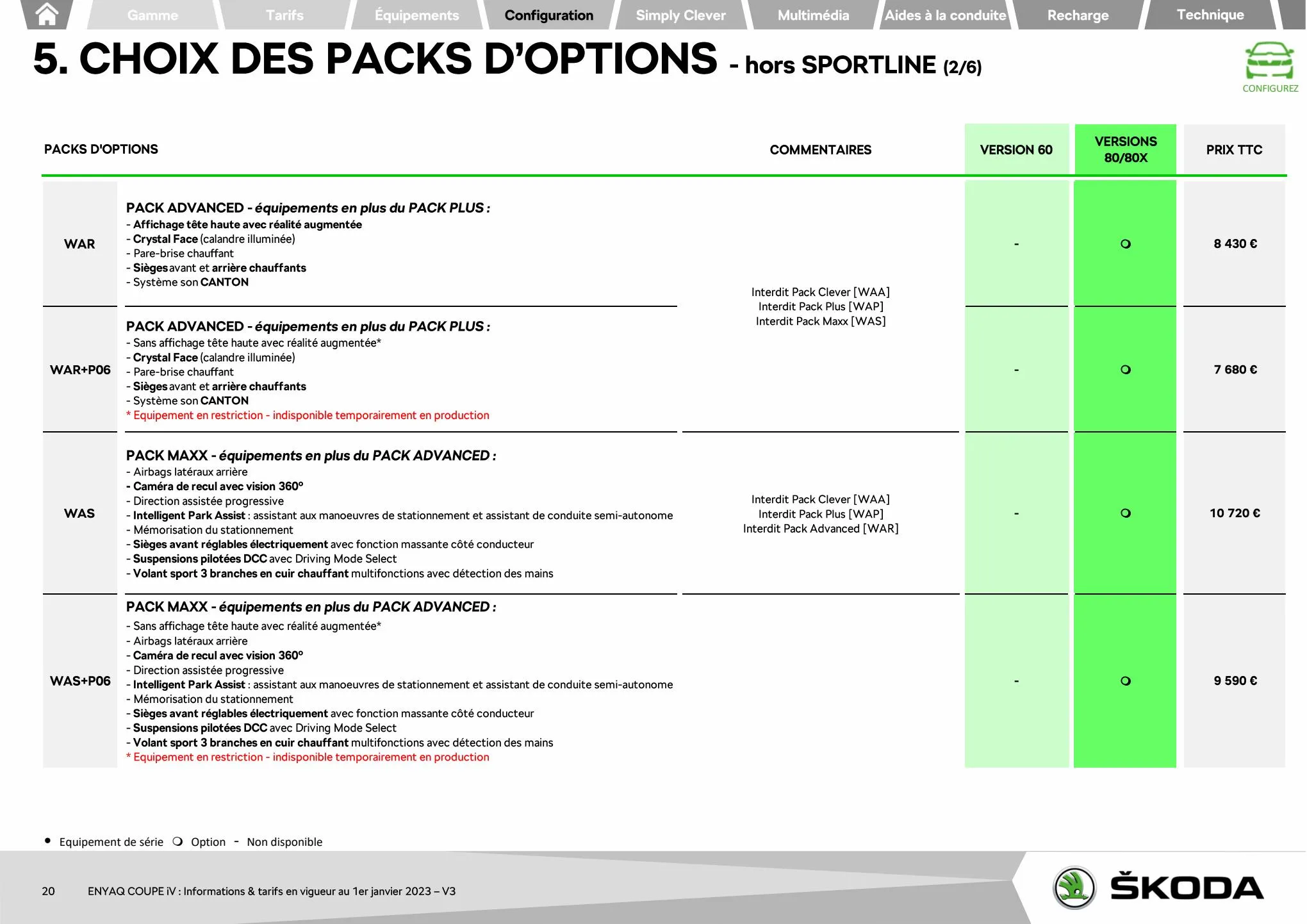Click the Système son CANTON line in WAR pack
Image resolution: width=1307 pixels, height=924 pixels.
point(188,282)
